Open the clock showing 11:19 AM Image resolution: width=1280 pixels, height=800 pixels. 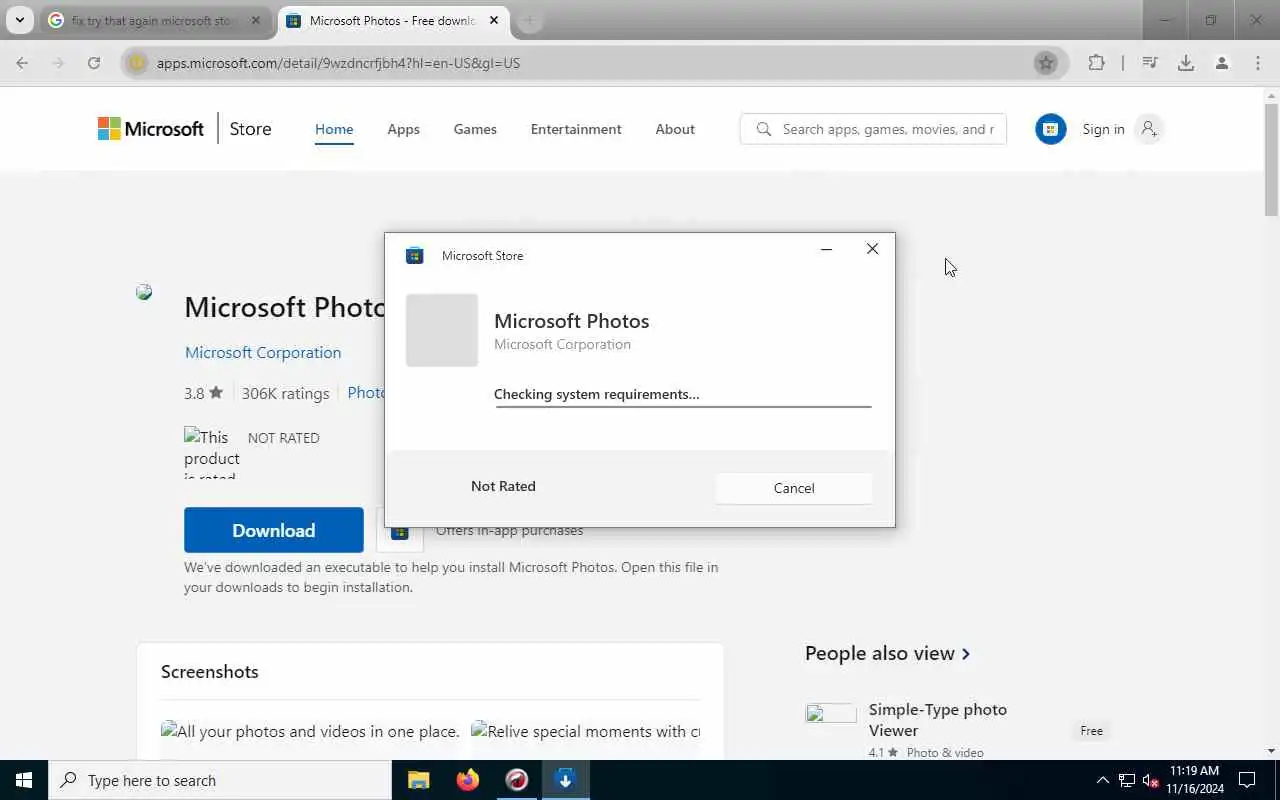pos(1194,780)
